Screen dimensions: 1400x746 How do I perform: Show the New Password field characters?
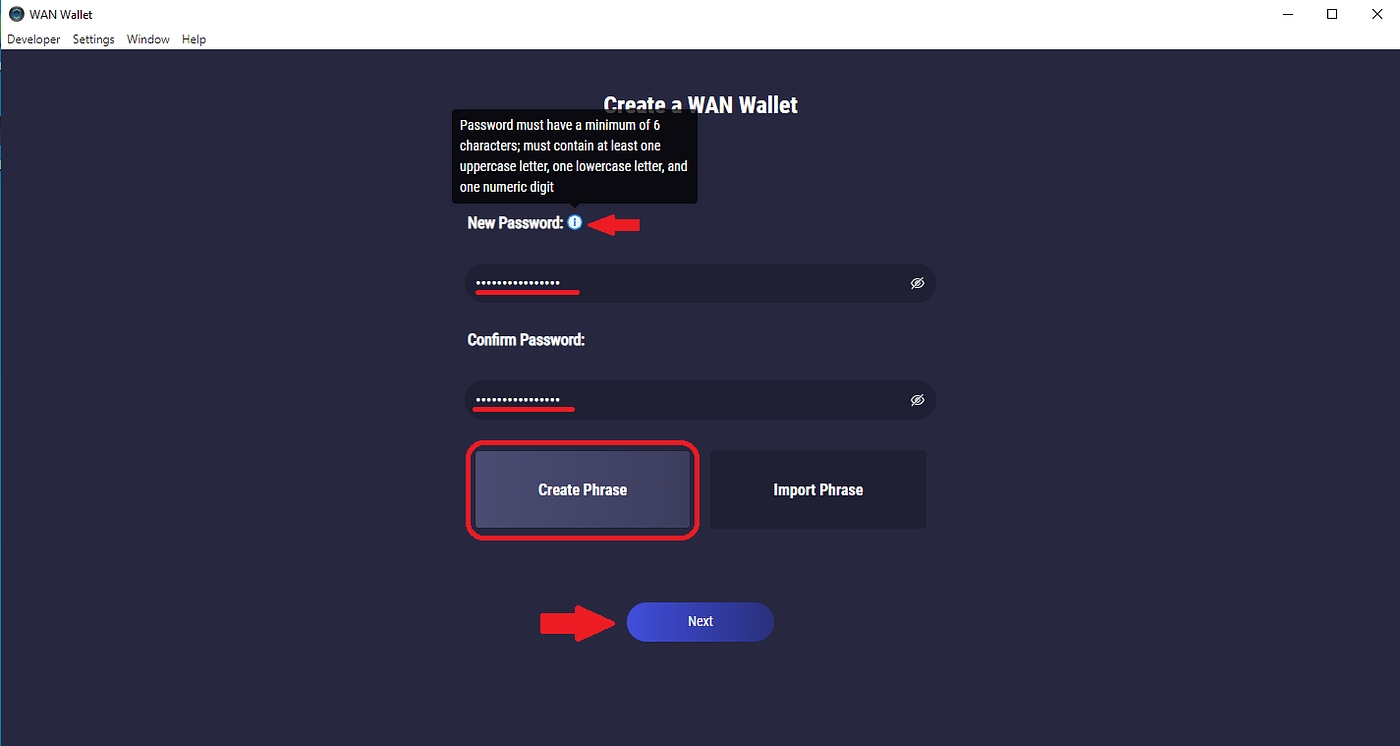(x=917, y=284)
